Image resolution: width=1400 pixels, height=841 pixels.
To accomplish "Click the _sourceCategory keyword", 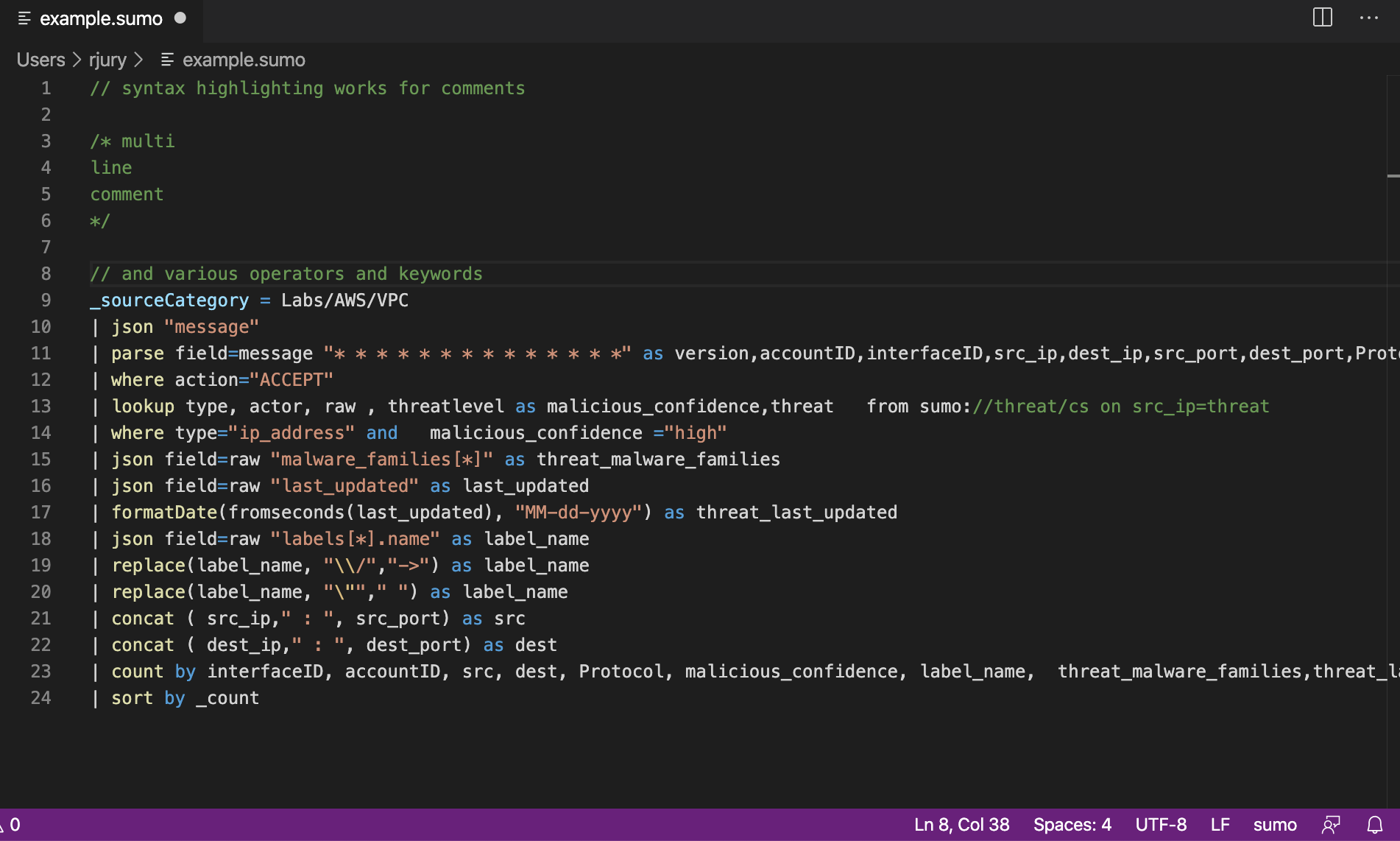I will [169, 300].
